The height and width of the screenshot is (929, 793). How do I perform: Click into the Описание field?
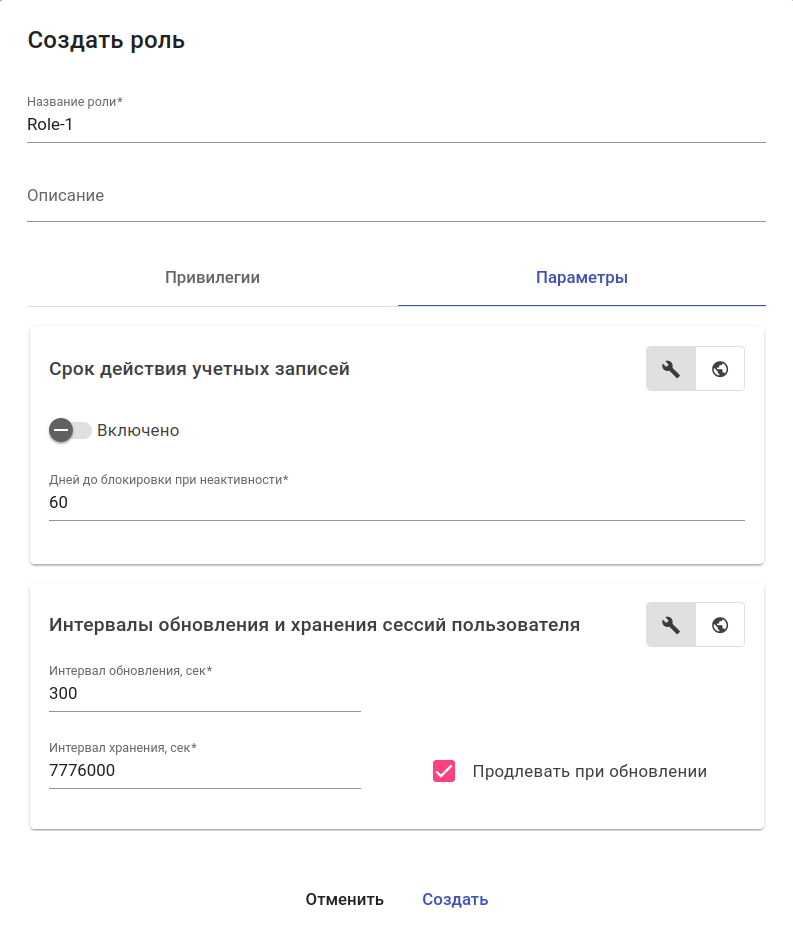click(x=396, y=197)
